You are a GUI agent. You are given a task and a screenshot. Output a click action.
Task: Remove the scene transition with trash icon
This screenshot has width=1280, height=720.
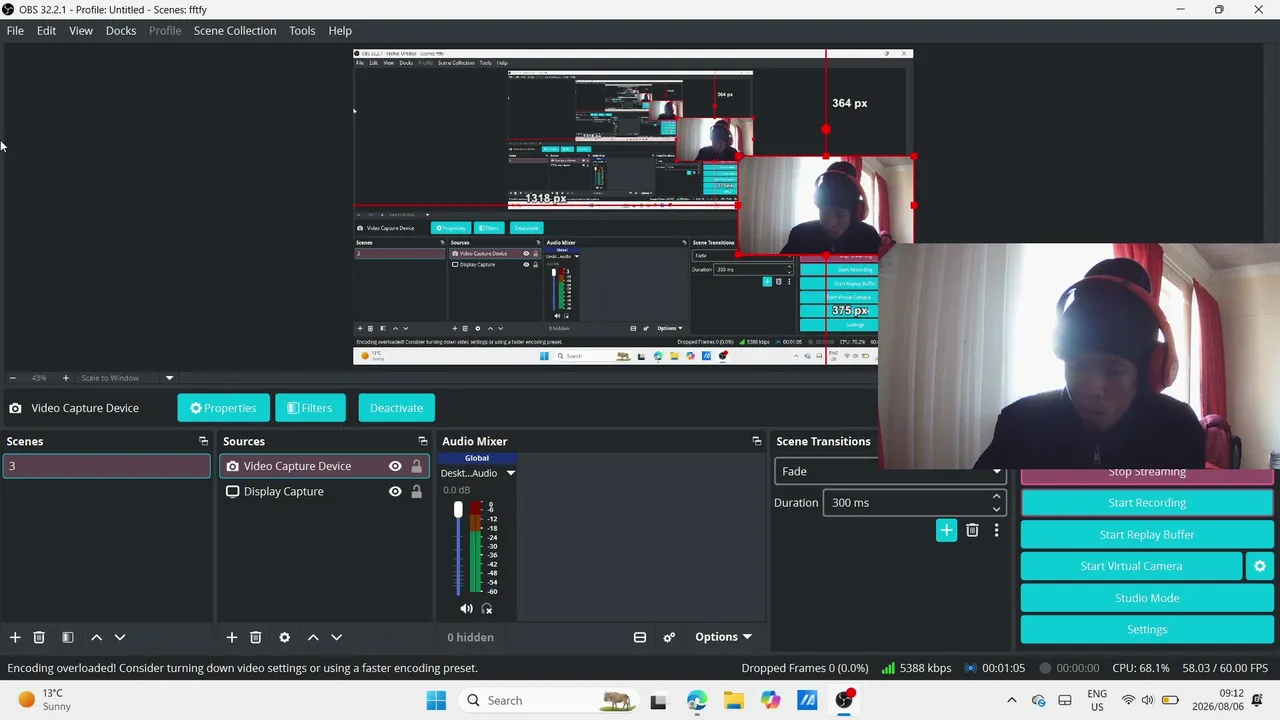click(x=972, y=530)
